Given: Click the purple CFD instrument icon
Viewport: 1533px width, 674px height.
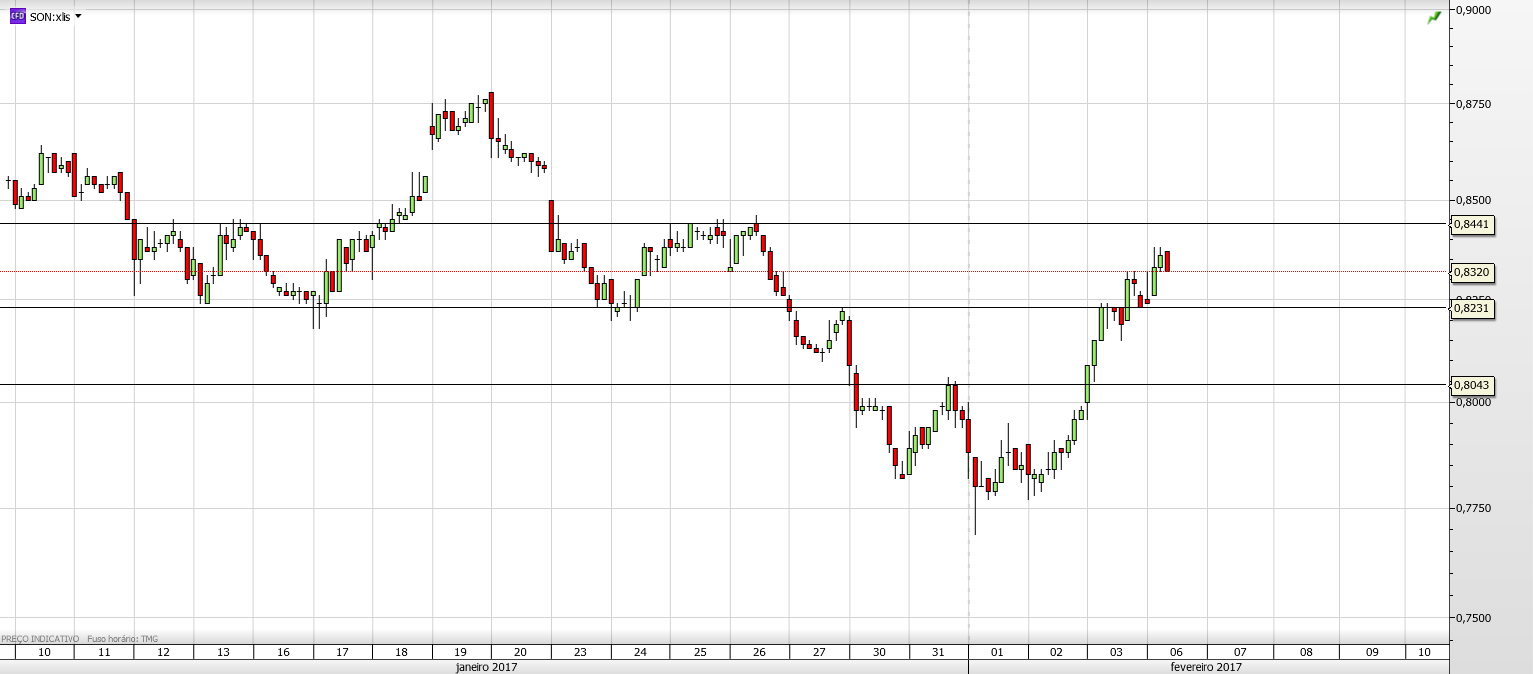Looking at the screenshot, I should click(x=17, y=17).
